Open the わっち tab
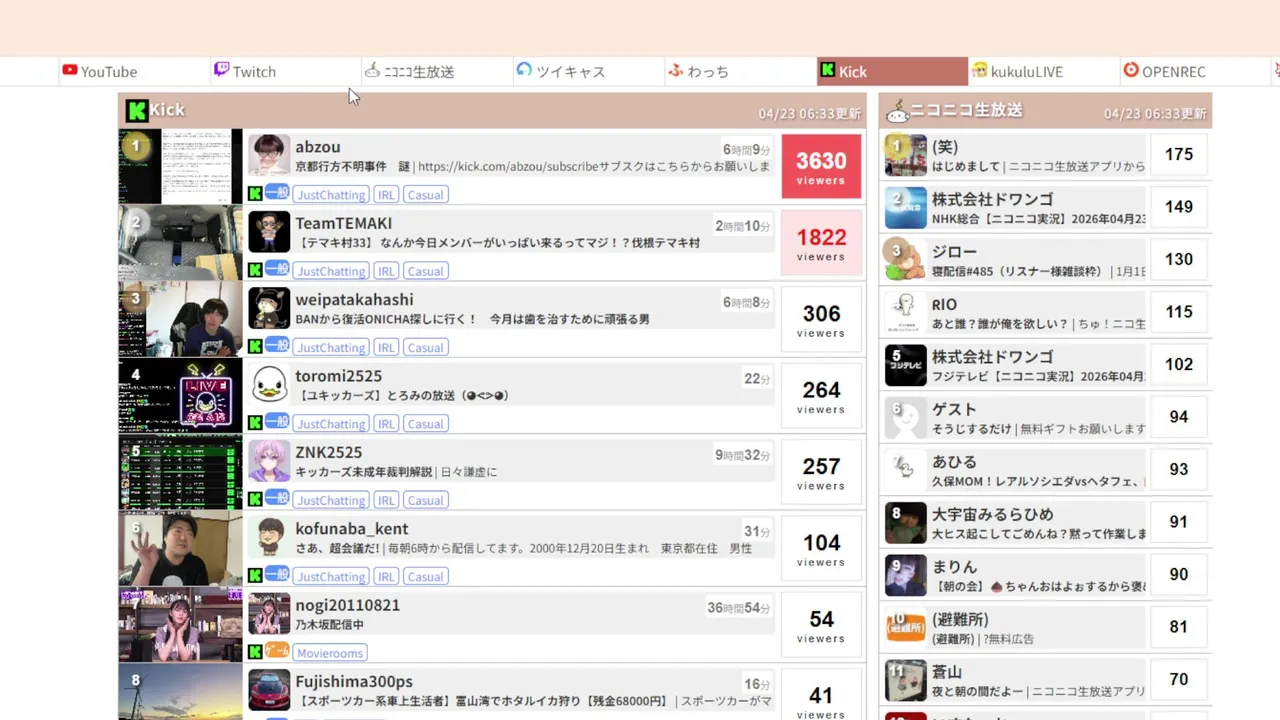 (741, 72)
